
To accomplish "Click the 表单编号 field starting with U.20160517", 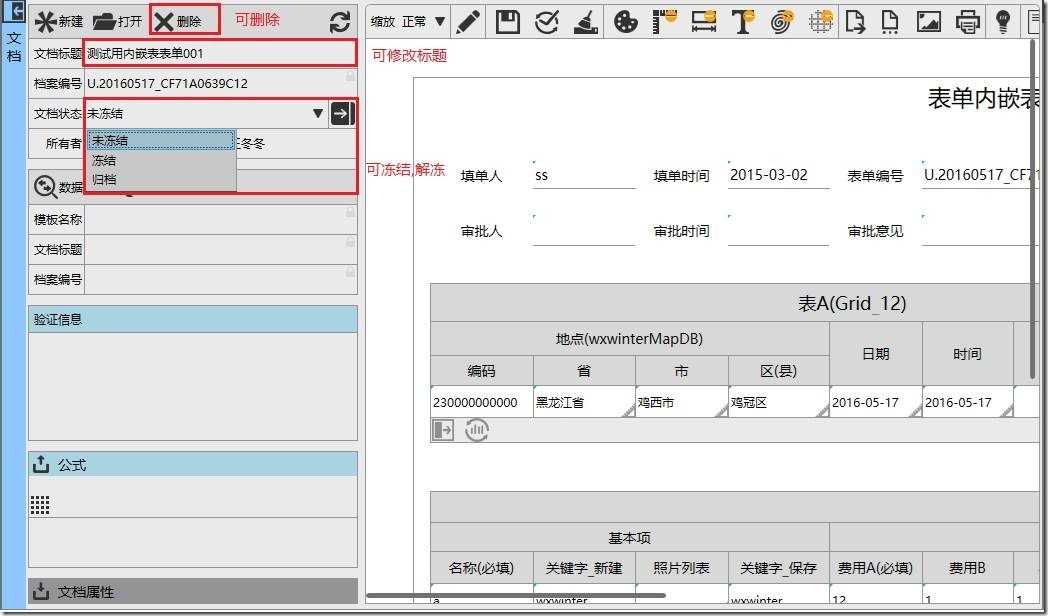I will point(978,176).
